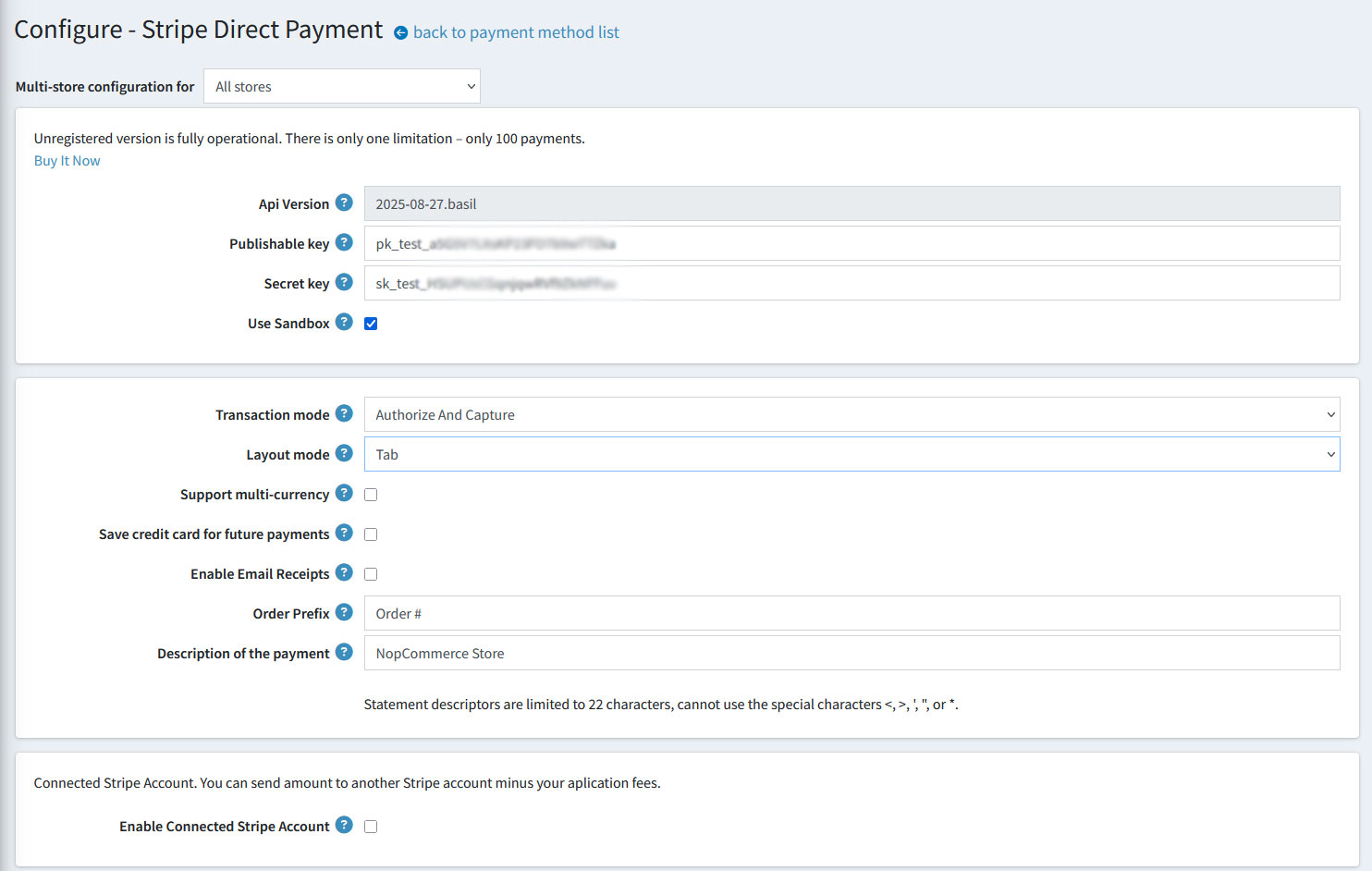Click the back arrow icon near page title
Viewport: 1372px width, 871px height.
[x=400, y=33]
